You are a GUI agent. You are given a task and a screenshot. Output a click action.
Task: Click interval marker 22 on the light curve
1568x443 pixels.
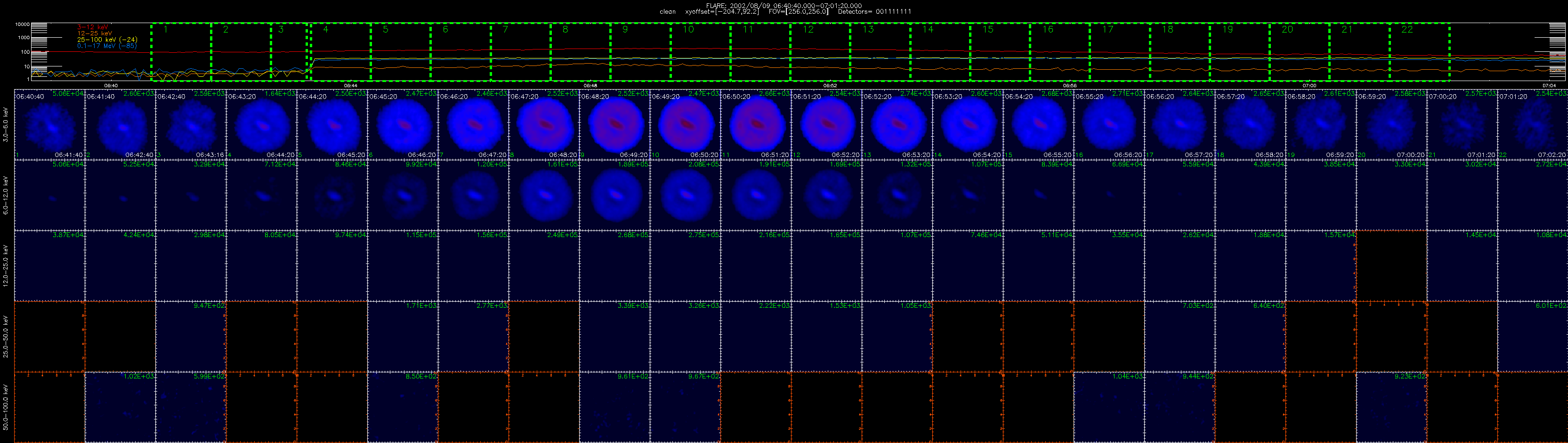1406,29
